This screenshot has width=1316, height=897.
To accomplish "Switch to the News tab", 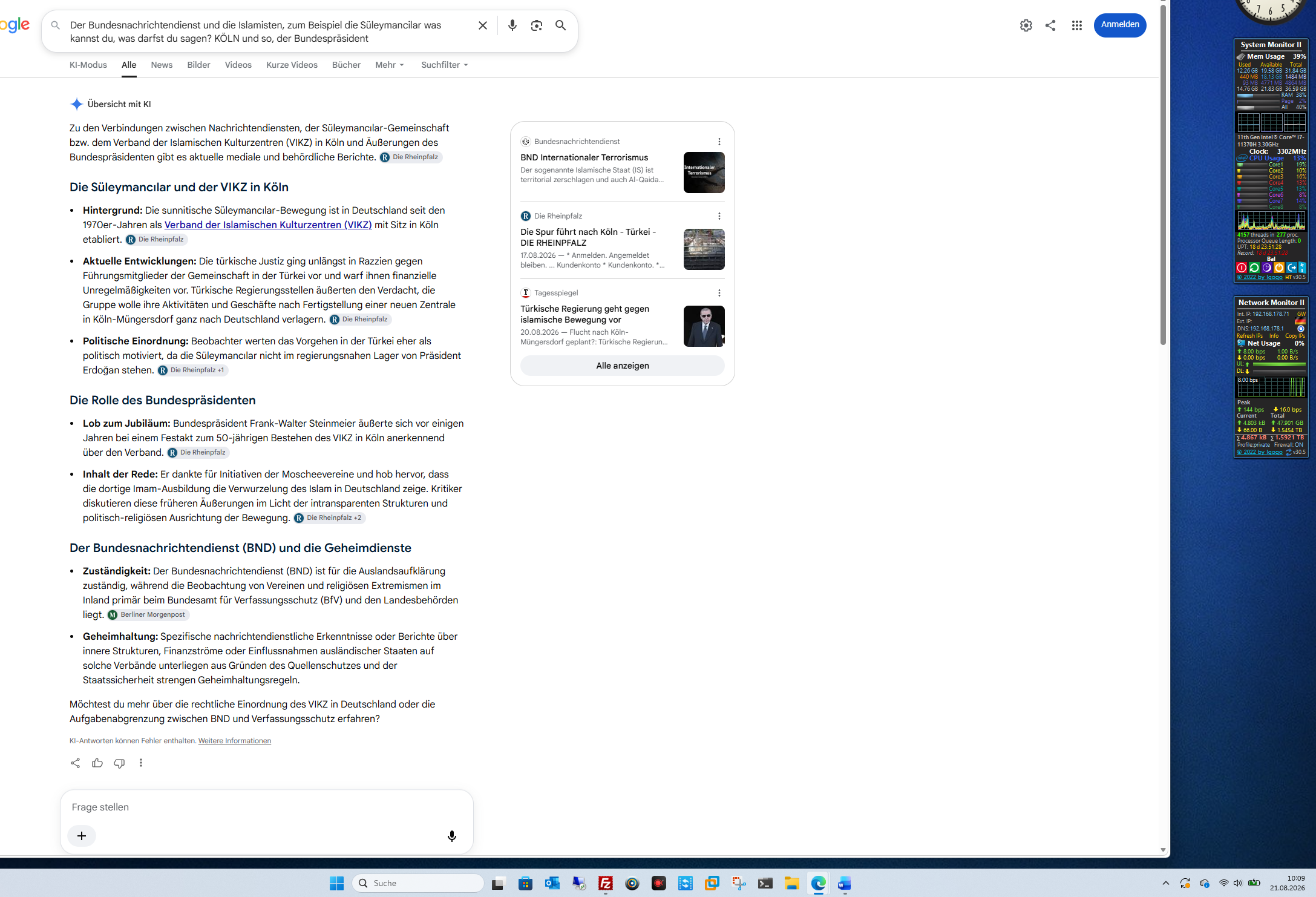I will (x=162, y=65).
